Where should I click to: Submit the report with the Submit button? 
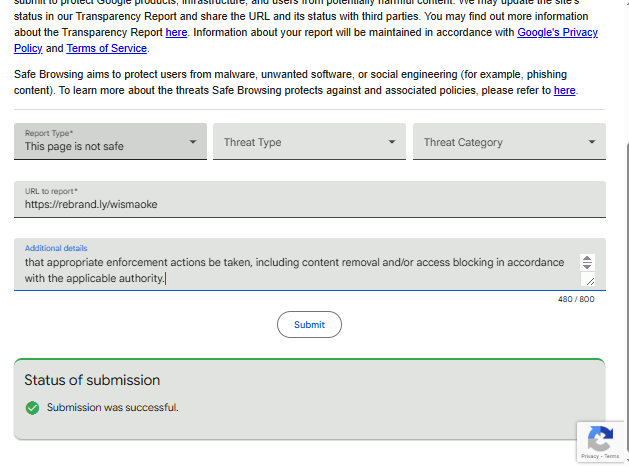(x=309, y=325)
